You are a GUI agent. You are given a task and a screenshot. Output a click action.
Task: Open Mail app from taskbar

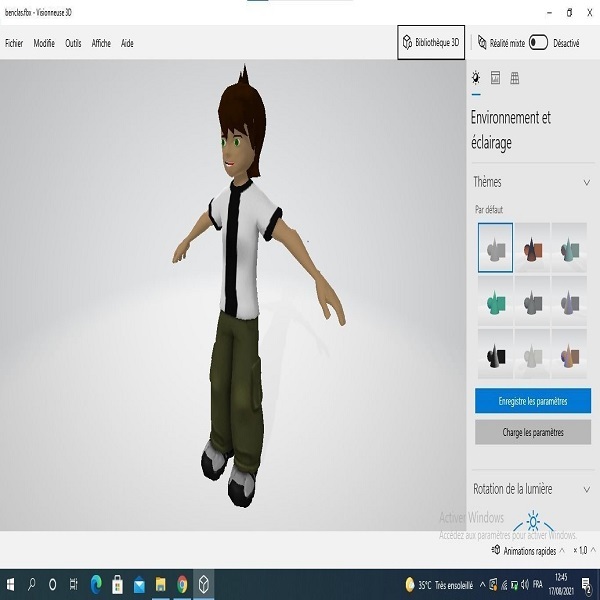[x=139, y=584]
